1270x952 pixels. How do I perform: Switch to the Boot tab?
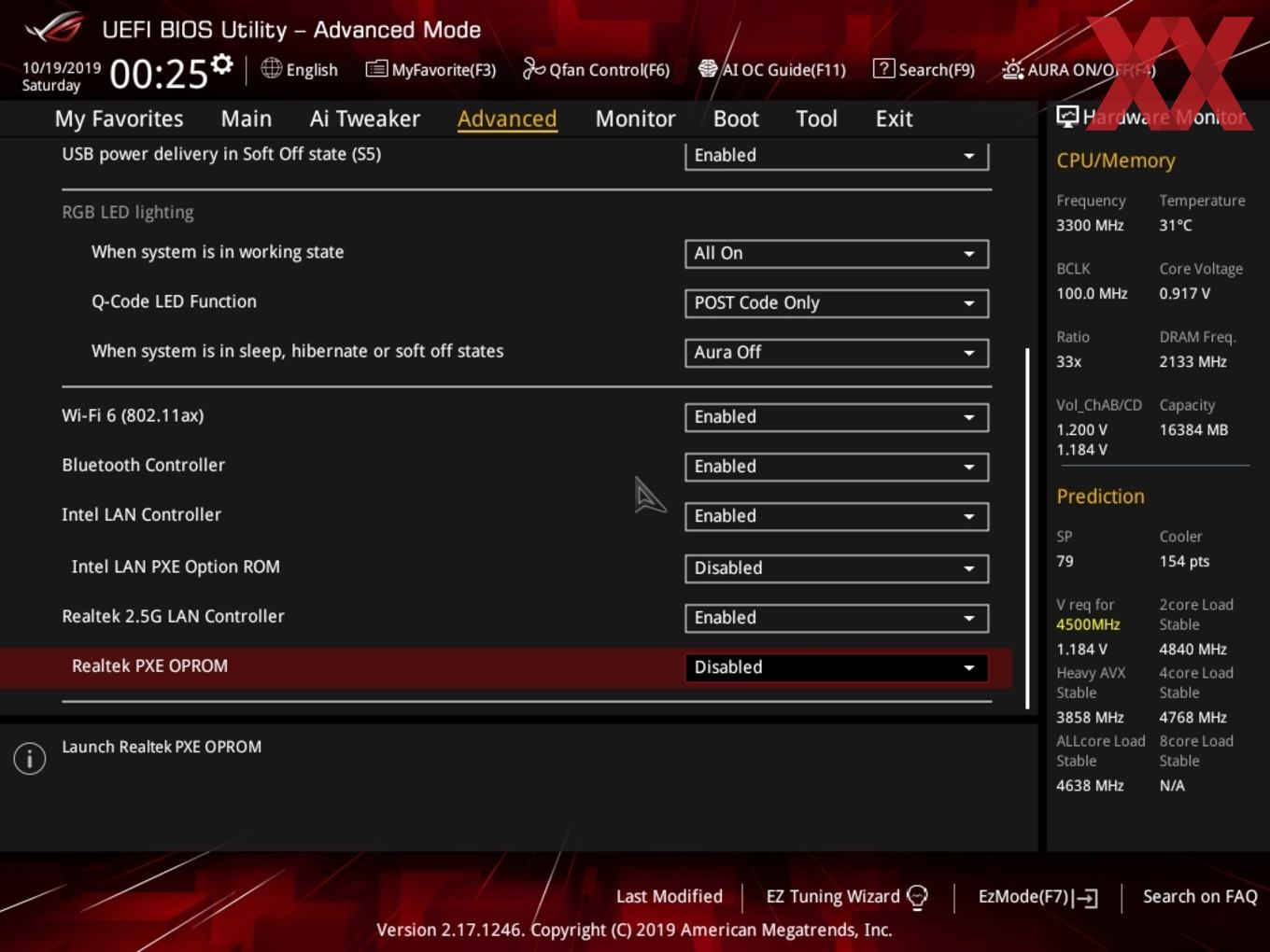coord(736,119)
